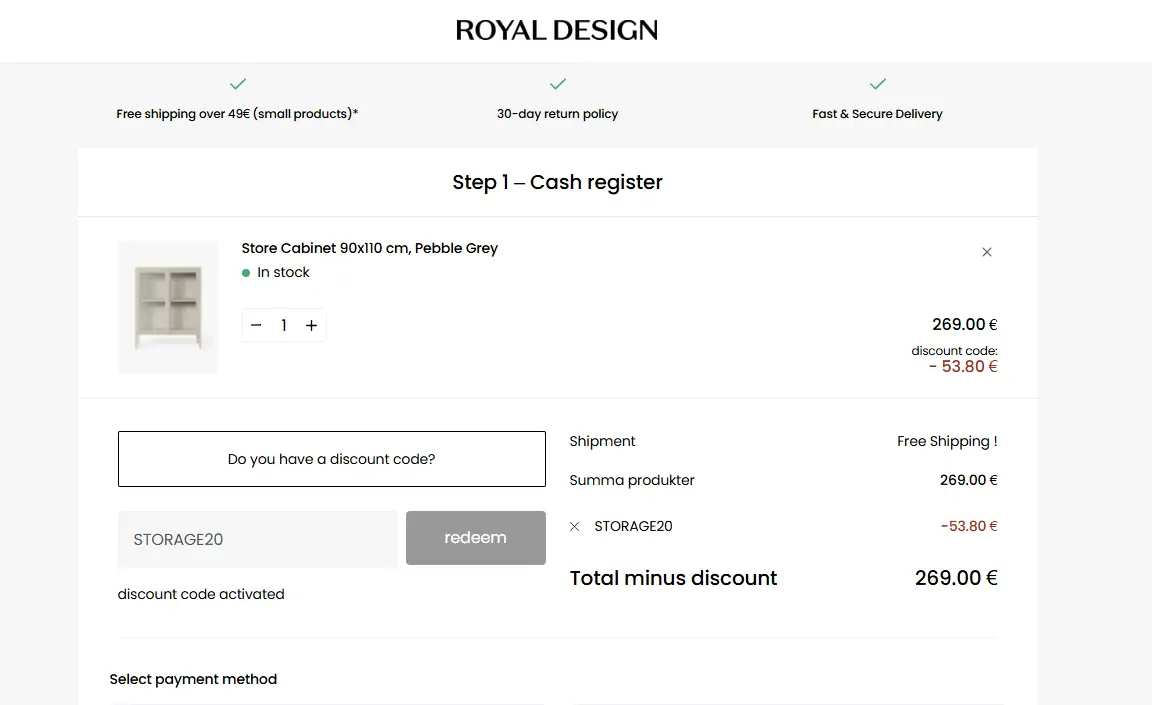The height and width of the screenshot is (705, 1152).
Task: Click the quantity number between minus and plus
Action: click(x=284, y=325)
